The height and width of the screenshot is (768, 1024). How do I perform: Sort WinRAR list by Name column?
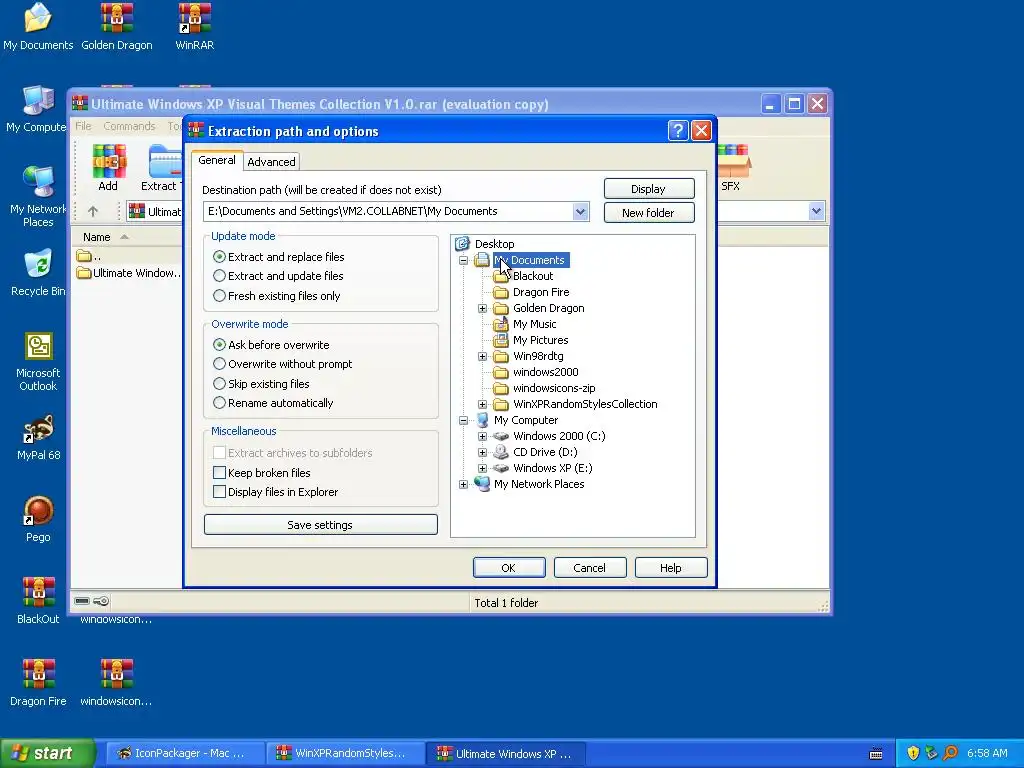click(97, 237)
